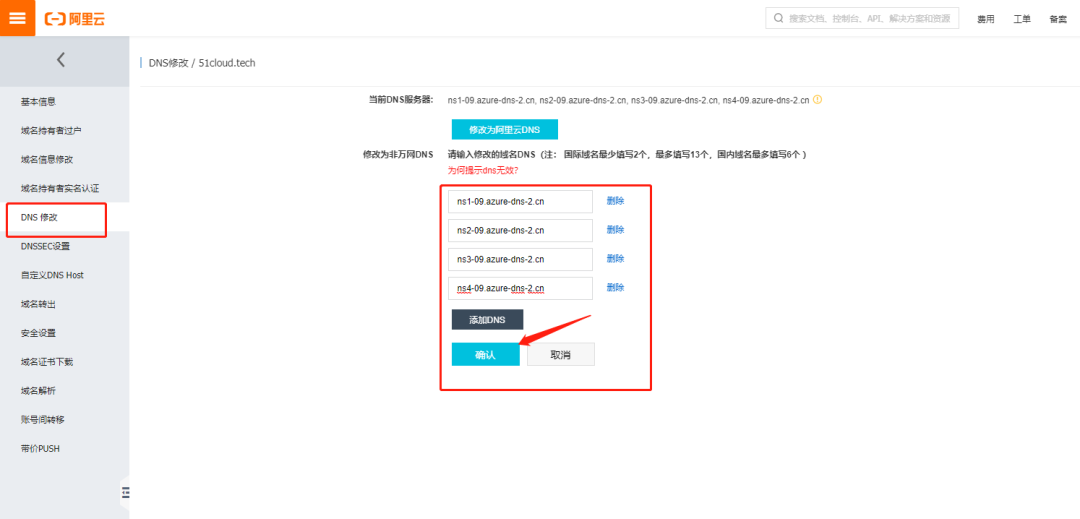Screen dimensions: 1080x519
Task: Collapse sidebar using the edge handle icon
Action: [125, 492]
